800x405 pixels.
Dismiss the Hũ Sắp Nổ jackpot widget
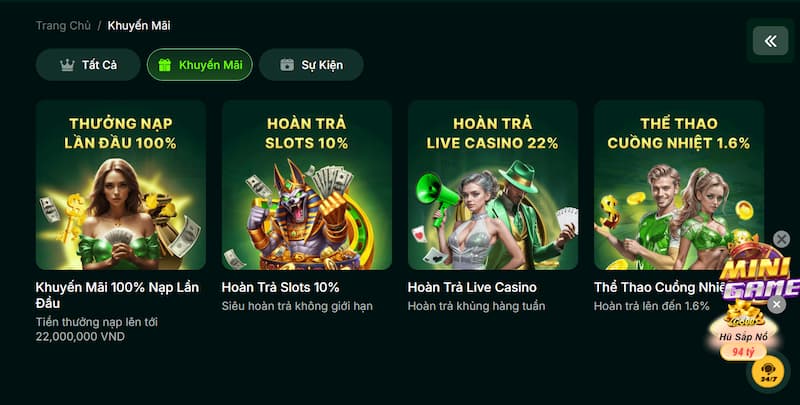(777, 305)
